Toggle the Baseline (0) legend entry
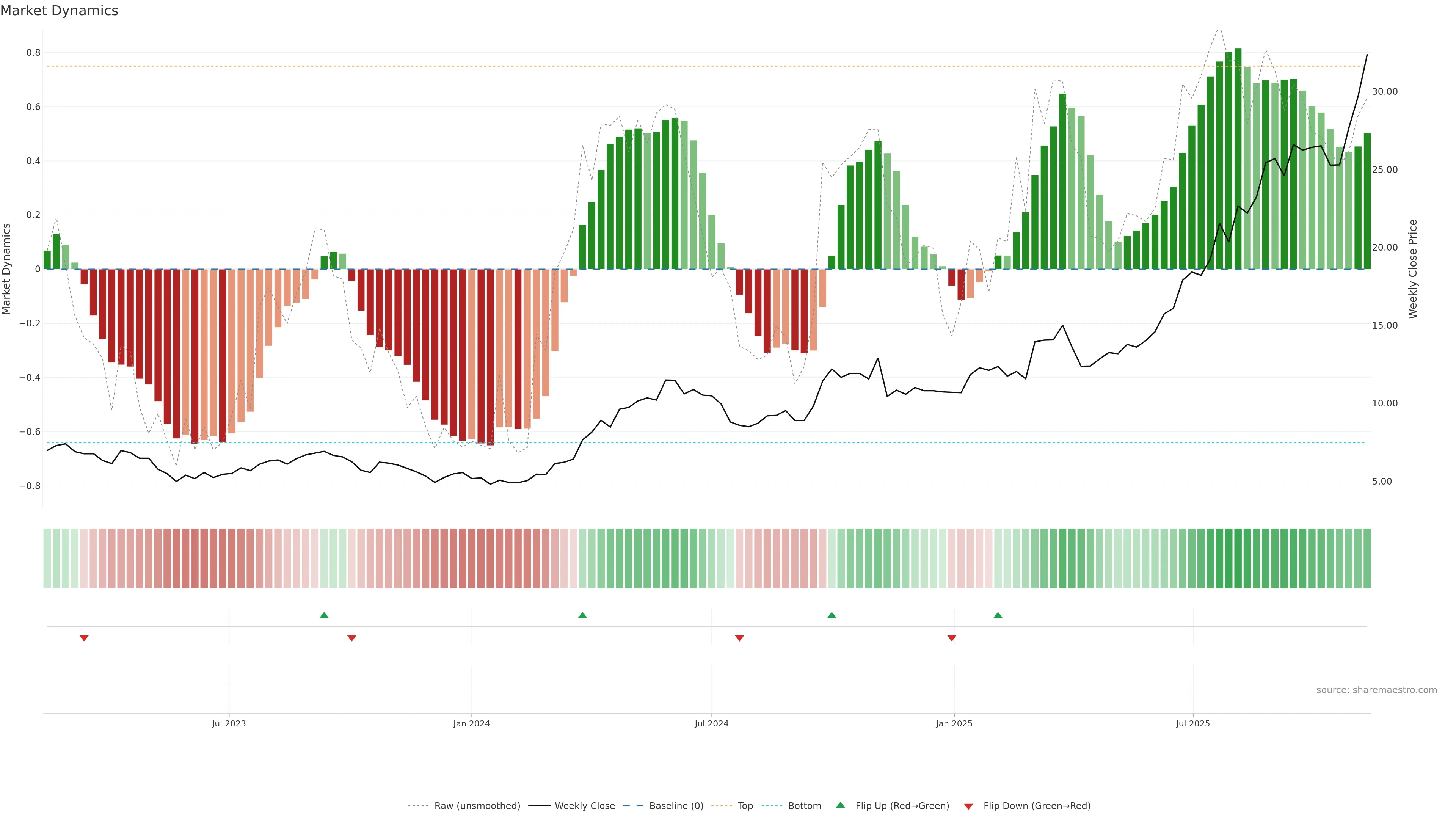 pos(676,806)
